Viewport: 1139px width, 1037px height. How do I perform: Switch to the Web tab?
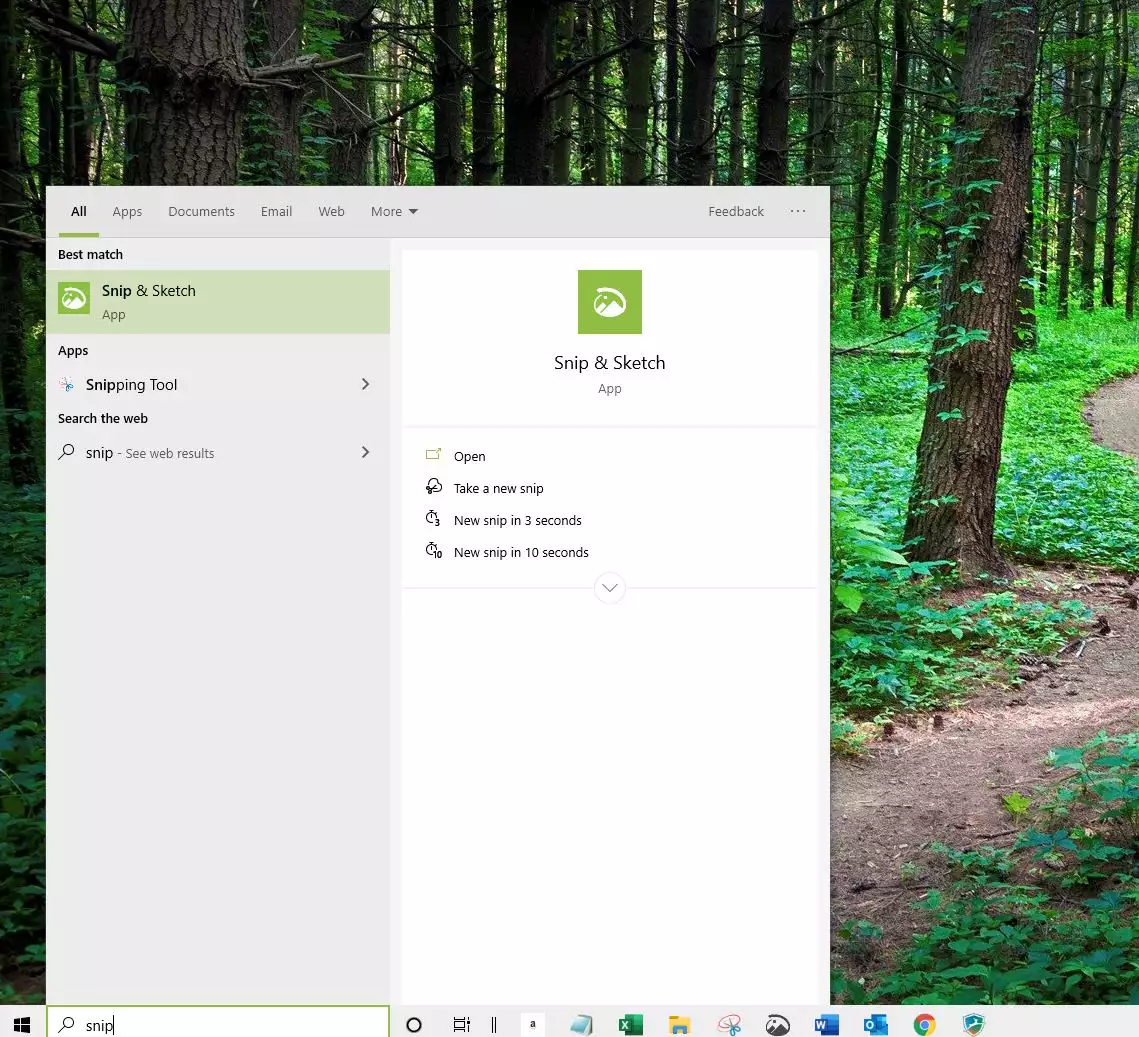pos(331,211)
